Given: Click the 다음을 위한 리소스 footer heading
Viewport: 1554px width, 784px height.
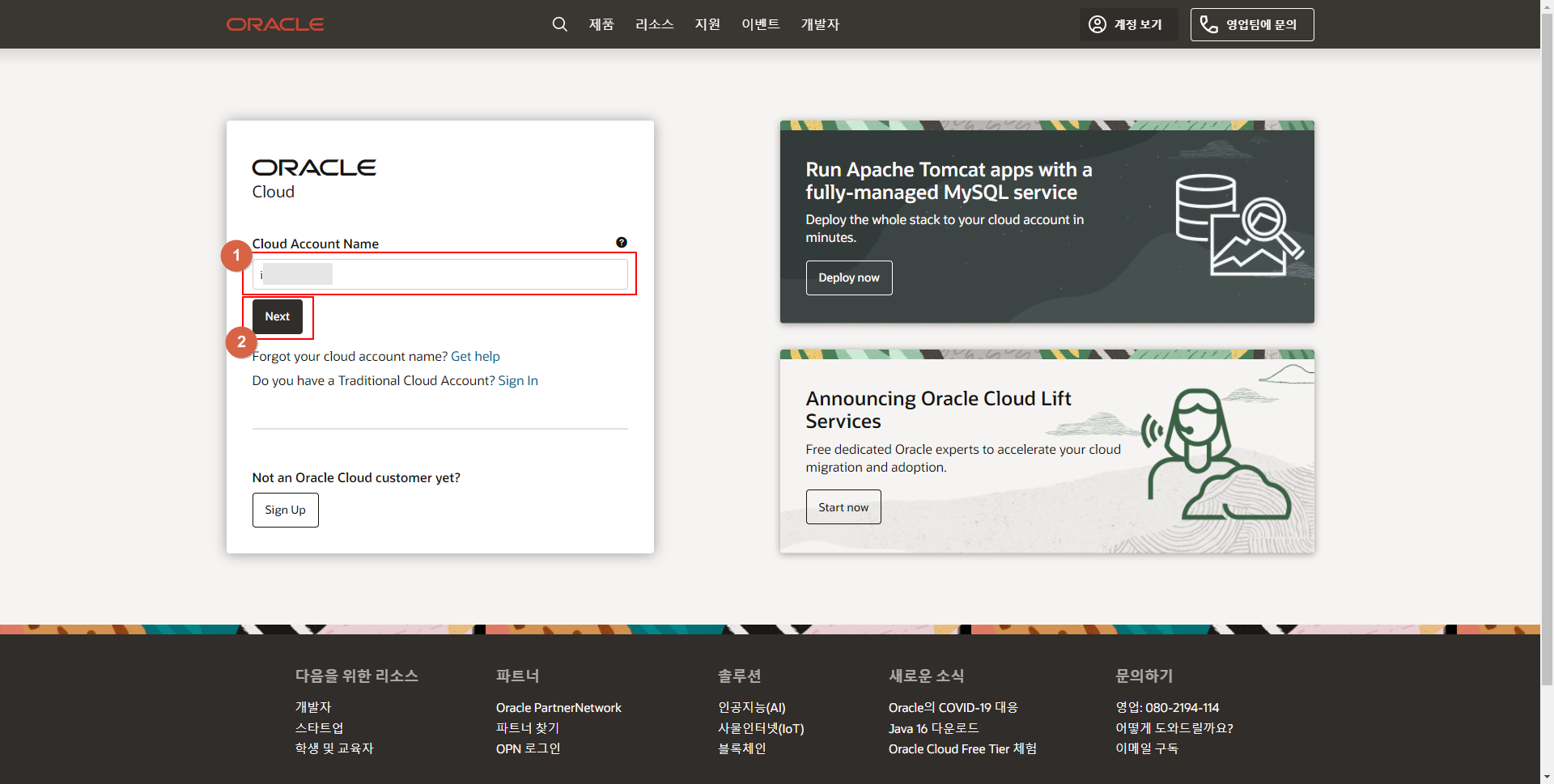Looking at the screenshot, I should click(x=357, y=676).
